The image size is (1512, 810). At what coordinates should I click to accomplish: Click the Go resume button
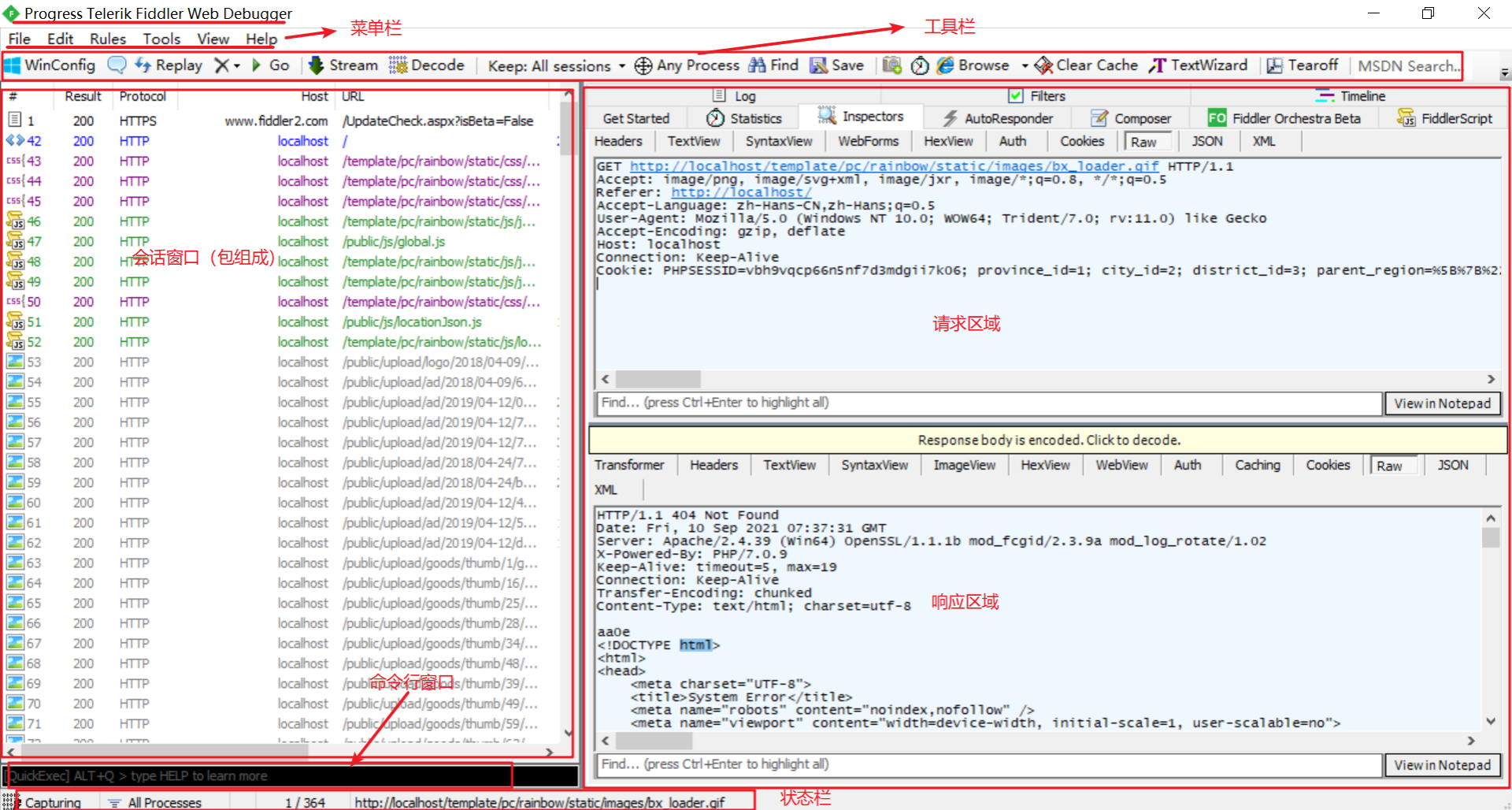(271, 65)
